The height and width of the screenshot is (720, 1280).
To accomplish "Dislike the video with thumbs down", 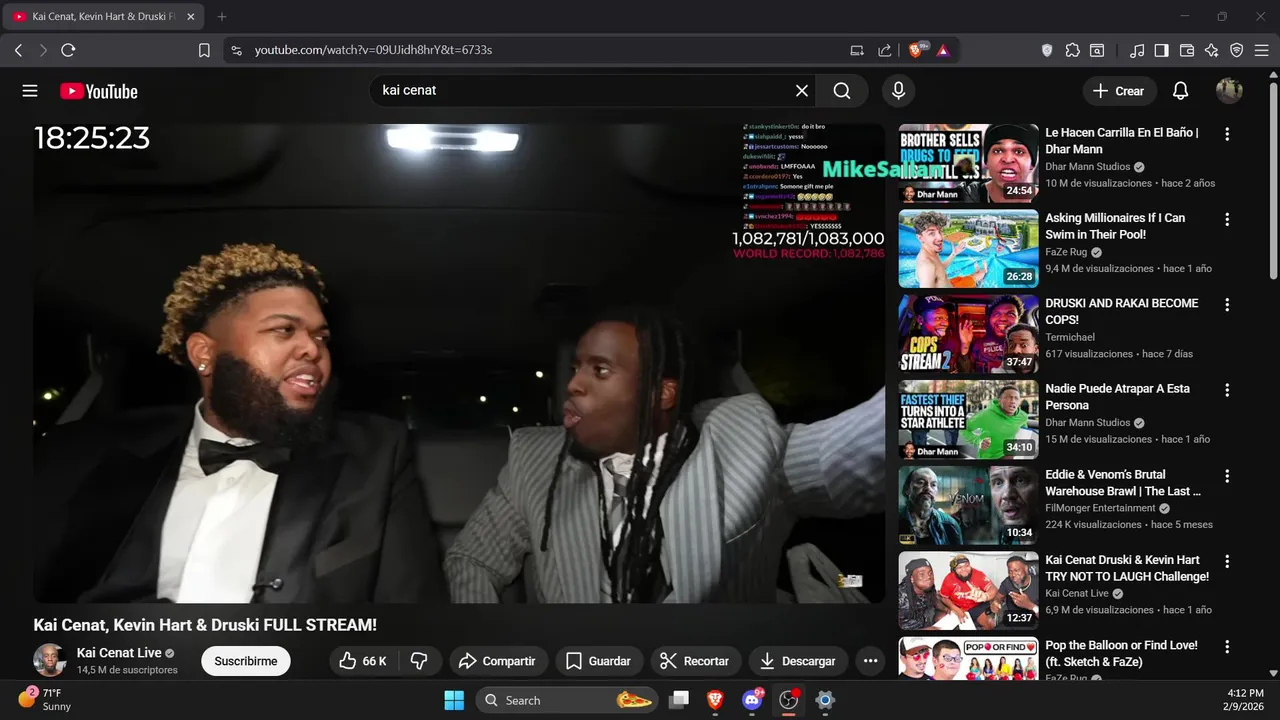I will point(420,661).
